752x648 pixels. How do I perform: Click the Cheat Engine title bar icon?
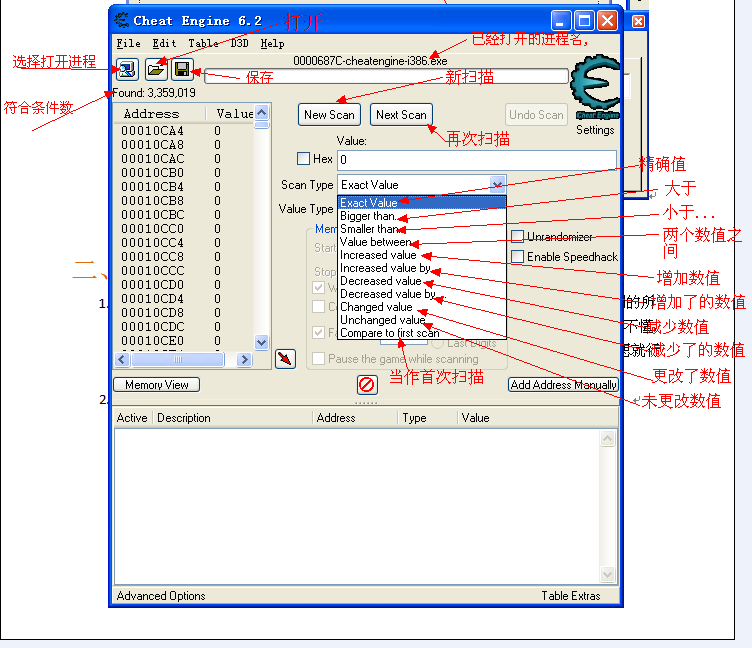coord(122,20)
